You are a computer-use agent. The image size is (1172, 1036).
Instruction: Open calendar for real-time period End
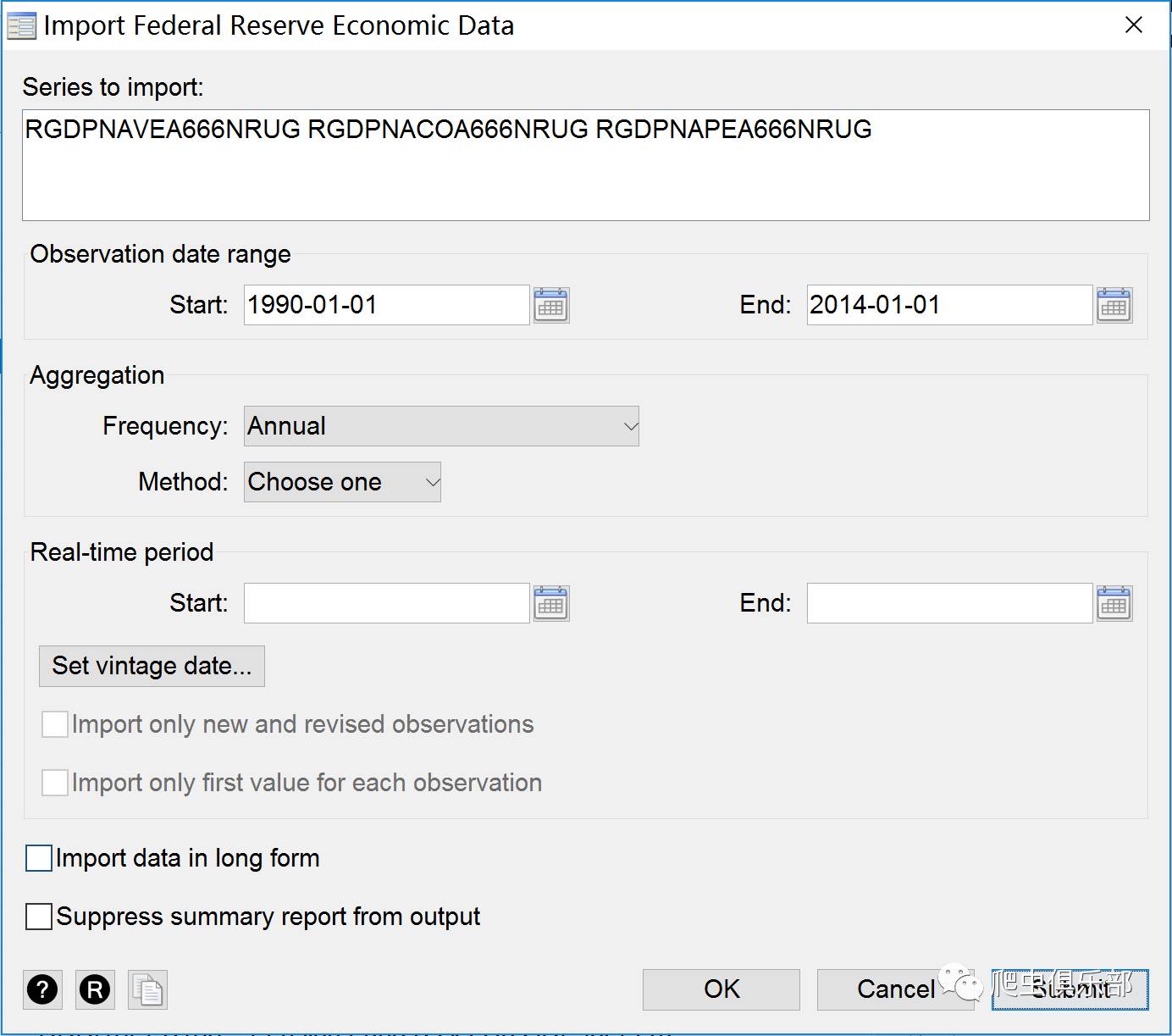[x=1114, y=603]
